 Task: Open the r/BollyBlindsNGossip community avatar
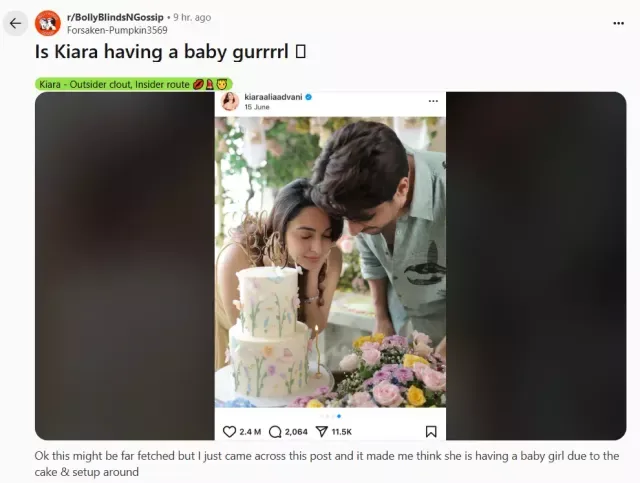48,23
